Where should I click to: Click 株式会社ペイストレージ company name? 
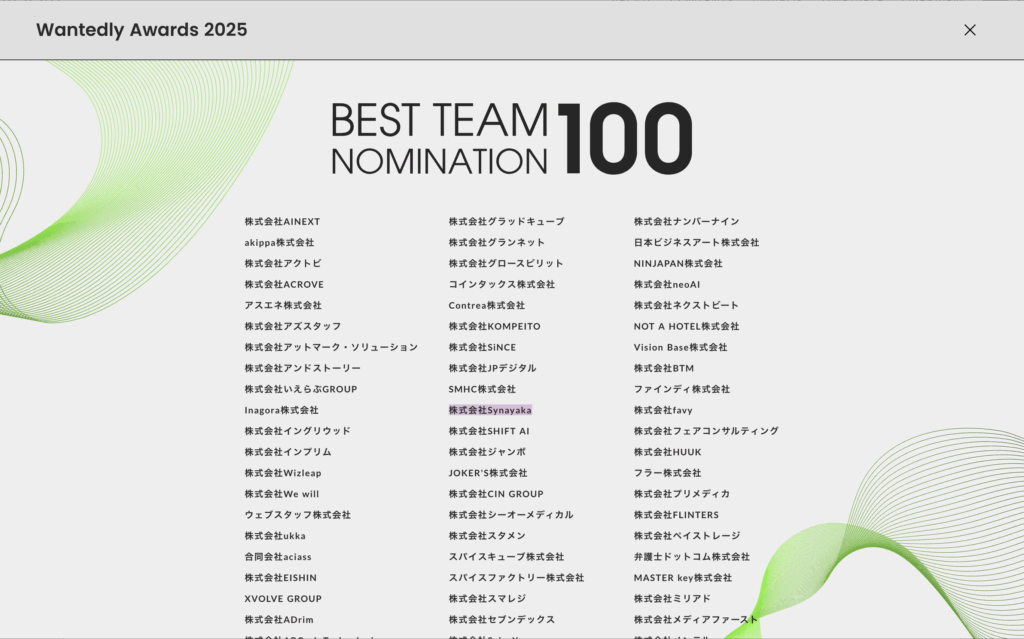click(x=687, y=535)
